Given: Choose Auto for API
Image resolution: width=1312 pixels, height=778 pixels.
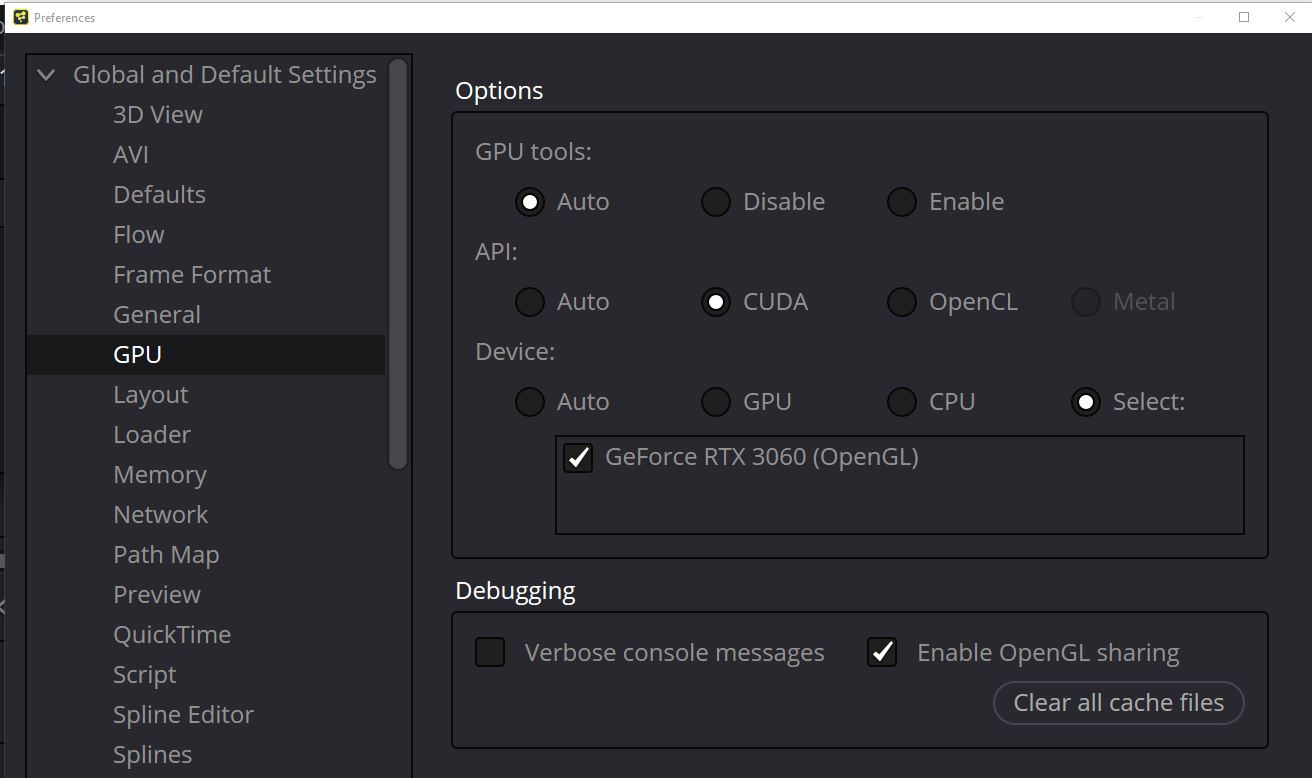Looking at the screenshot, I should click(x=530, y=302).
